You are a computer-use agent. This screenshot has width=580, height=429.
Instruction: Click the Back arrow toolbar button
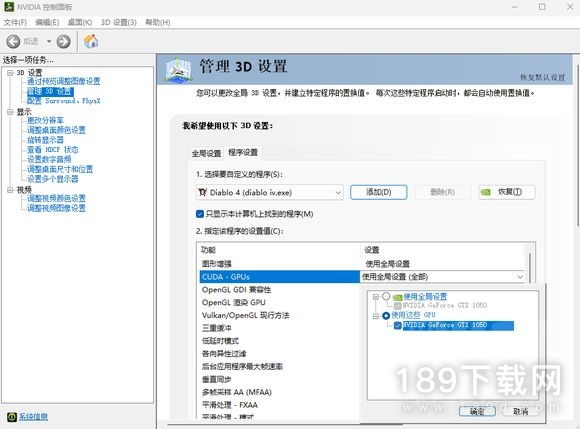[x=13, y=41]
